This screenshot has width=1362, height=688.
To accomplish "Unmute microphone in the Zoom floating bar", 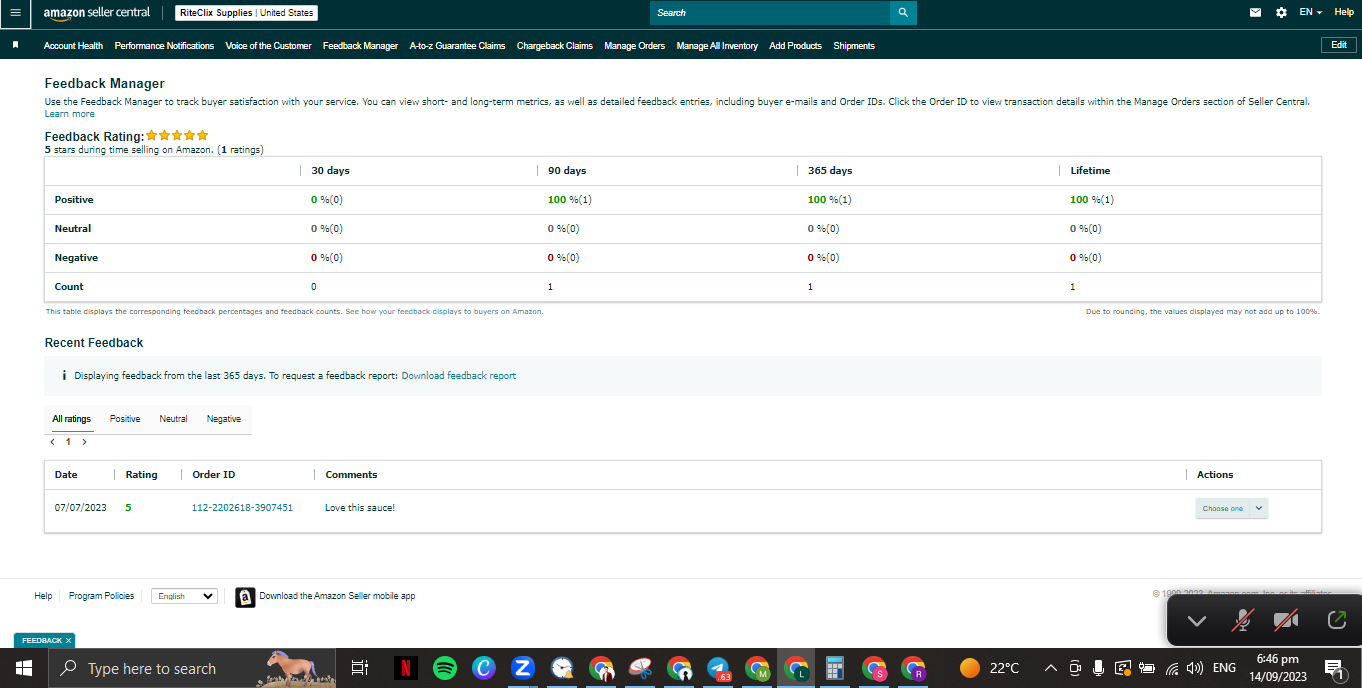I will [1242, 621].
